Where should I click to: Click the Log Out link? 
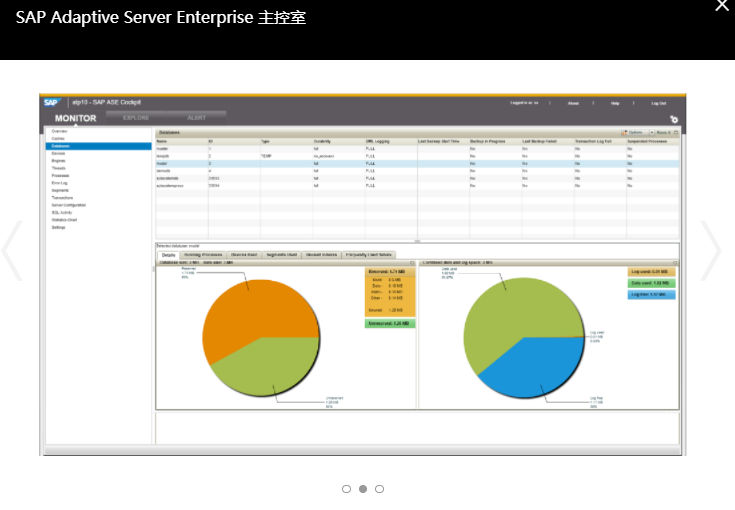(659, 103)
